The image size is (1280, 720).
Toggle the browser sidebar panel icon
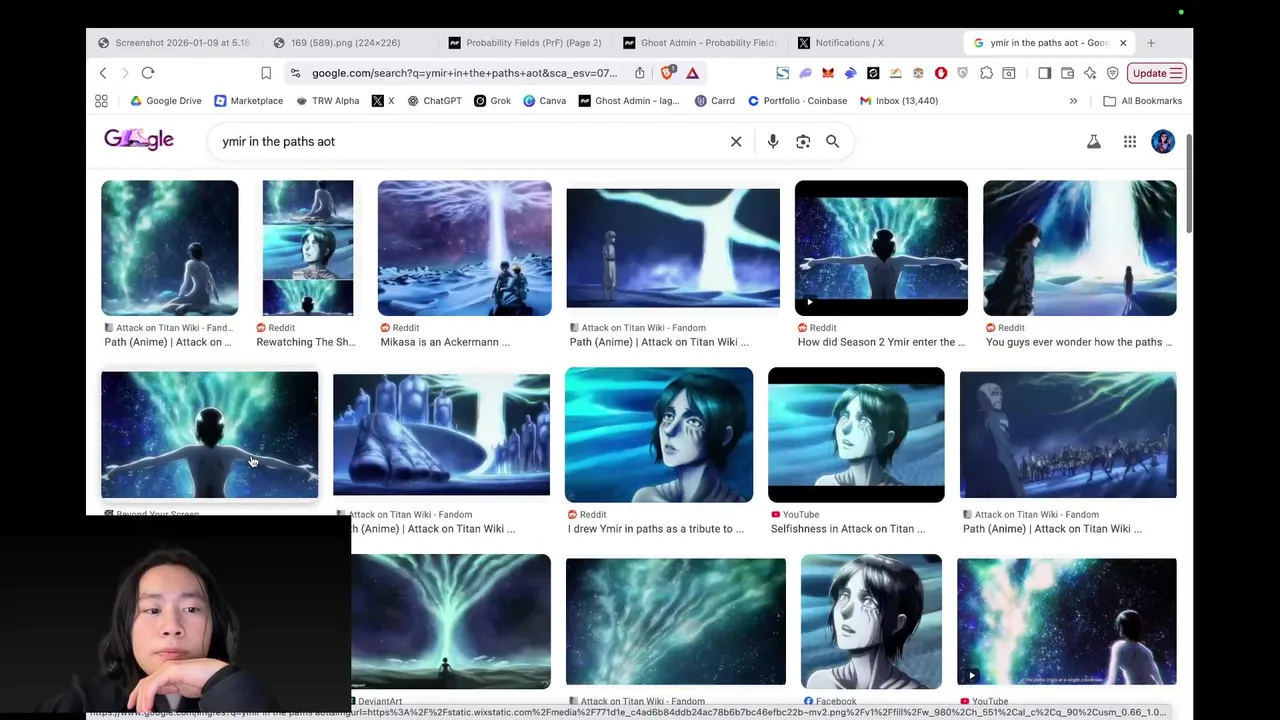click(x=1044, y=73)
